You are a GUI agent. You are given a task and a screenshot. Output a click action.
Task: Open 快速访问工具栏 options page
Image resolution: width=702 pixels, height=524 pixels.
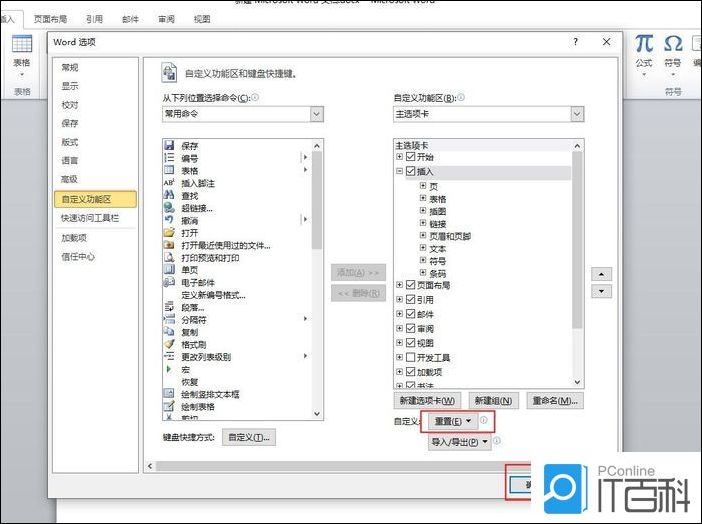pos(90,218)
